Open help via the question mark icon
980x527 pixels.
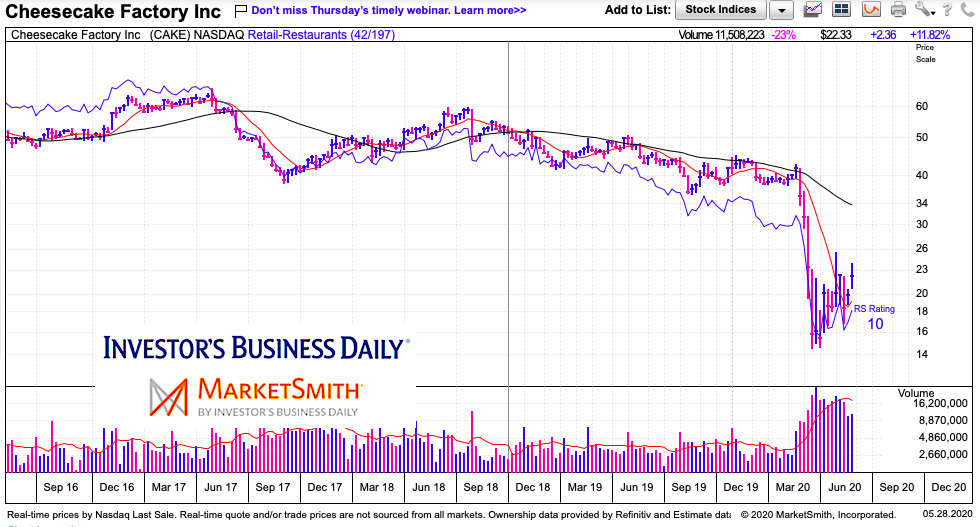tap(948, 9)
